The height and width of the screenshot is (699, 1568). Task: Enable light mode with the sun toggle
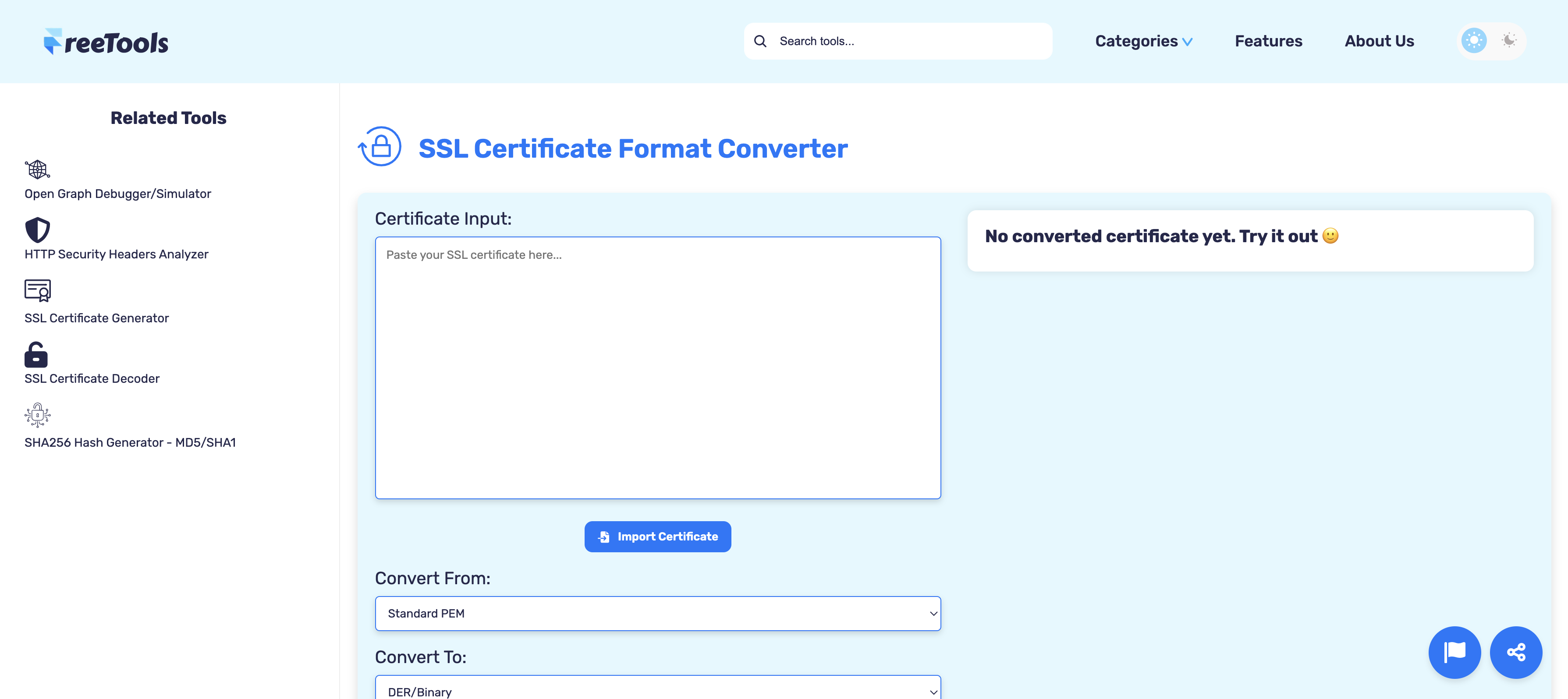click(1473, 40)
